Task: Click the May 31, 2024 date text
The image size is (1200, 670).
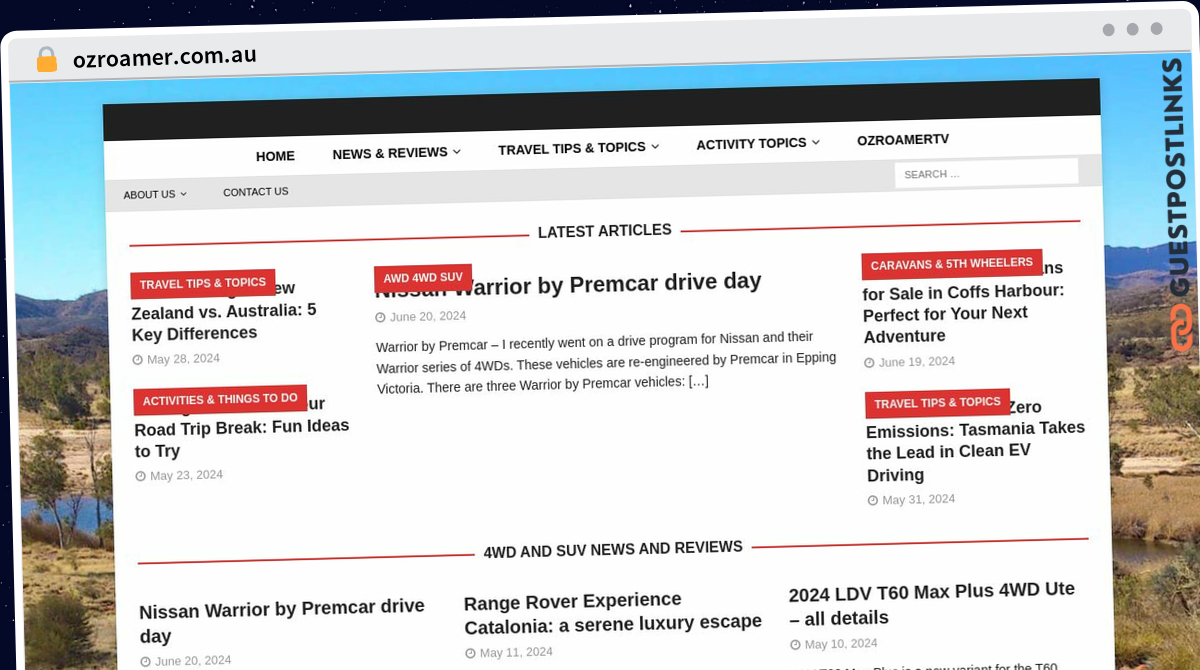Action: [919, 499]
